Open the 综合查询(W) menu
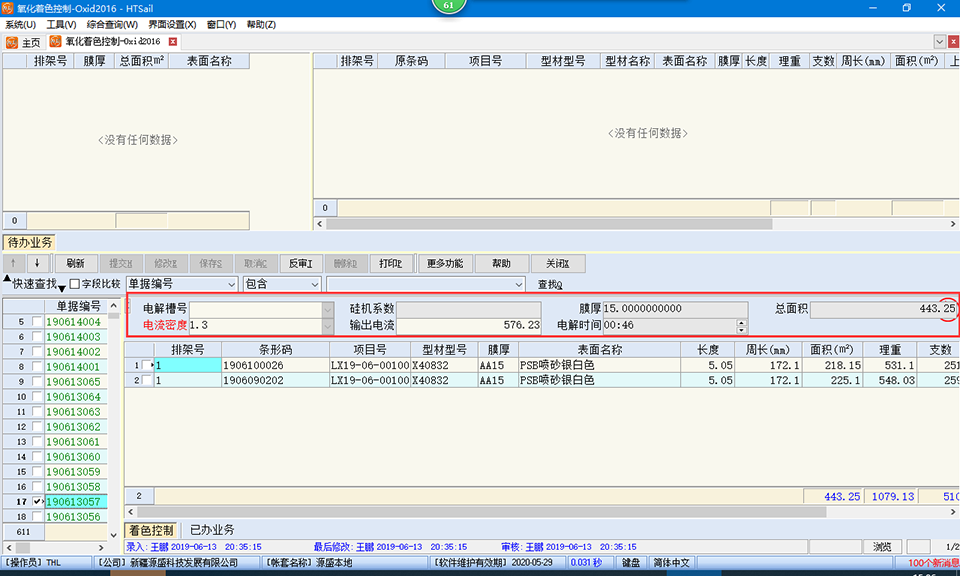 pyautogui.click(x=111, y=24)
